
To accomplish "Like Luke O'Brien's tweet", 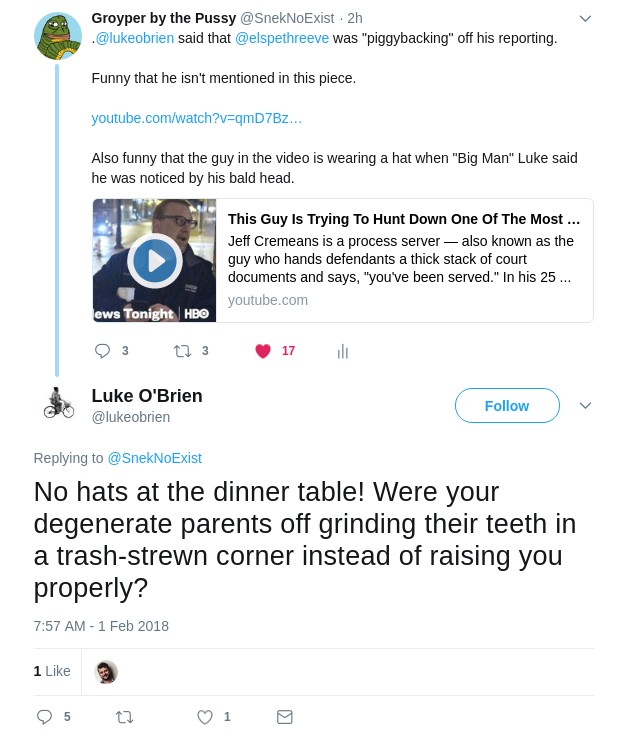I will pos(205,717).
